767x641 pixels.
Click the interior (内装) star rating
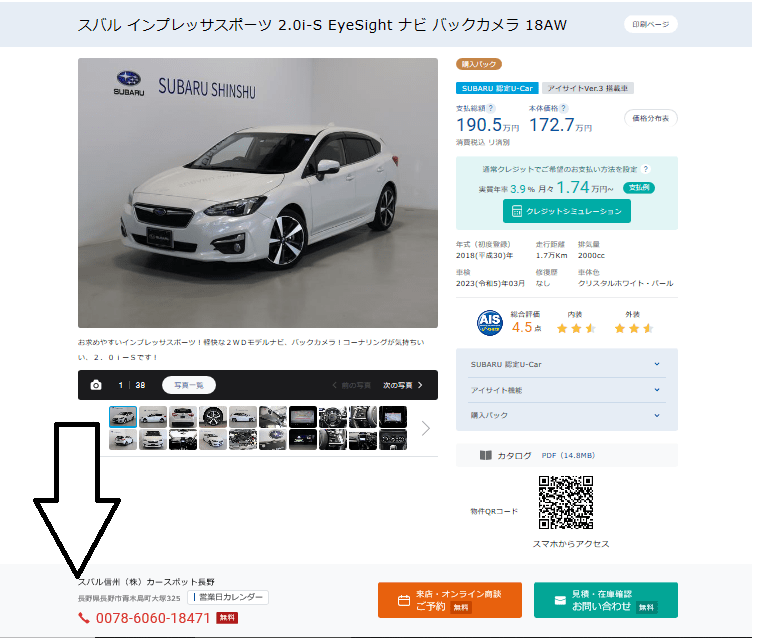coord(576,328)
